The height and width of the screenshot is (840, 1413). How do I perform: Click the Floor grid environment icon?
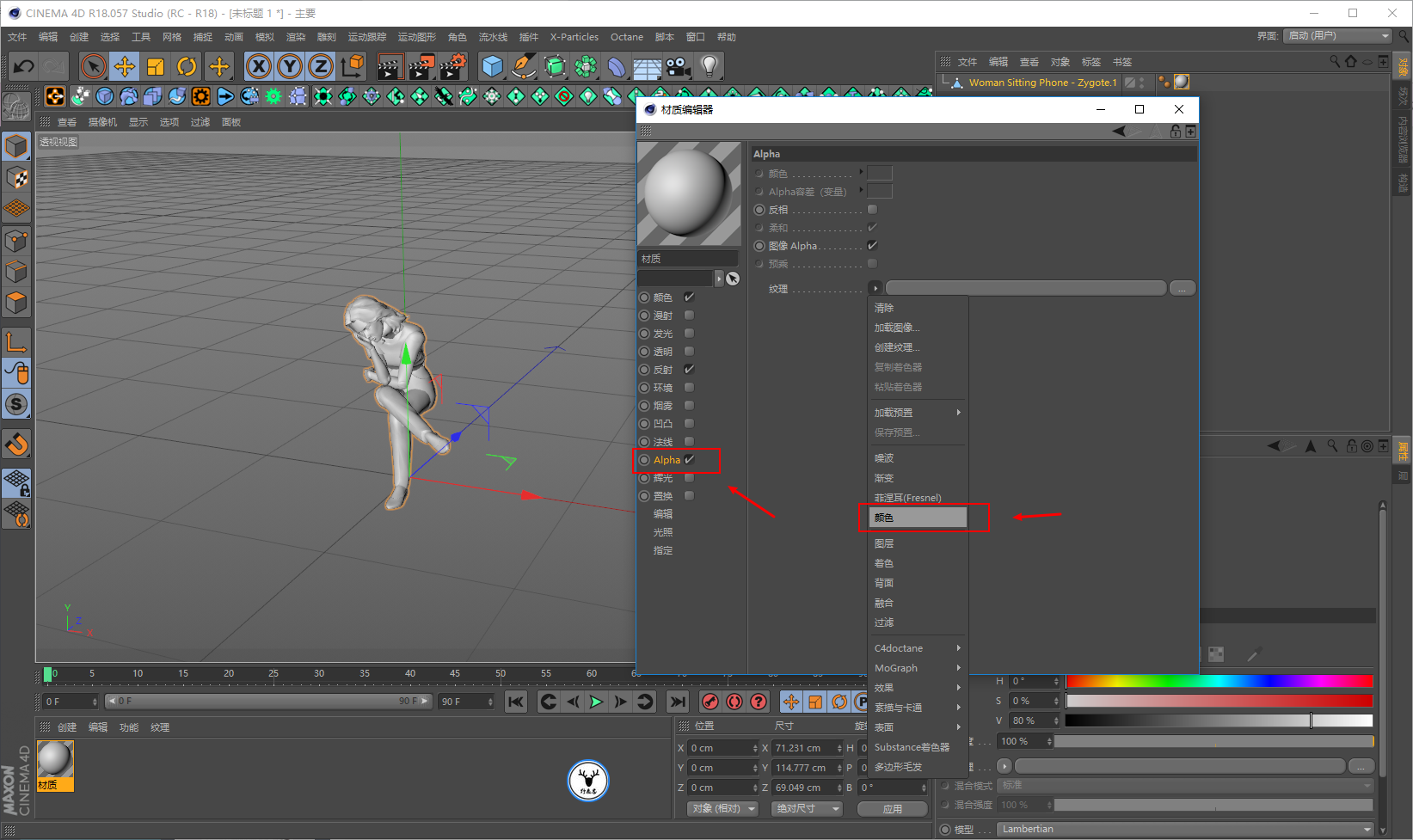647,66
